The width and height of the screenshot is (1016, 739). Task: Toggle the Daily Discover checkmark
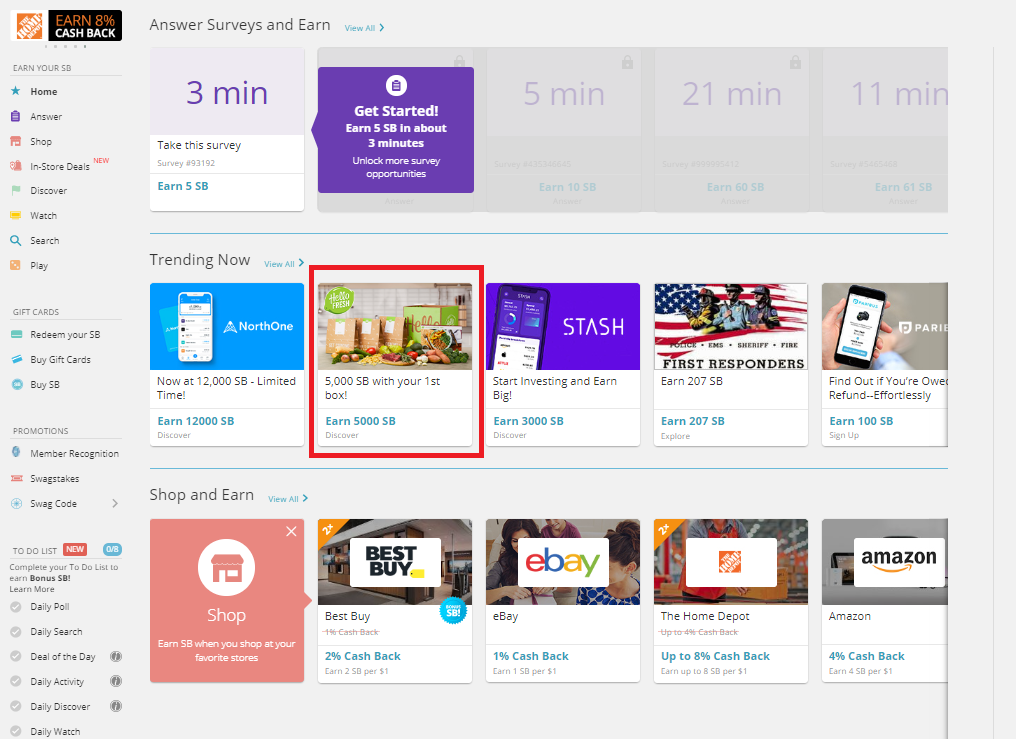pos(16,706)
